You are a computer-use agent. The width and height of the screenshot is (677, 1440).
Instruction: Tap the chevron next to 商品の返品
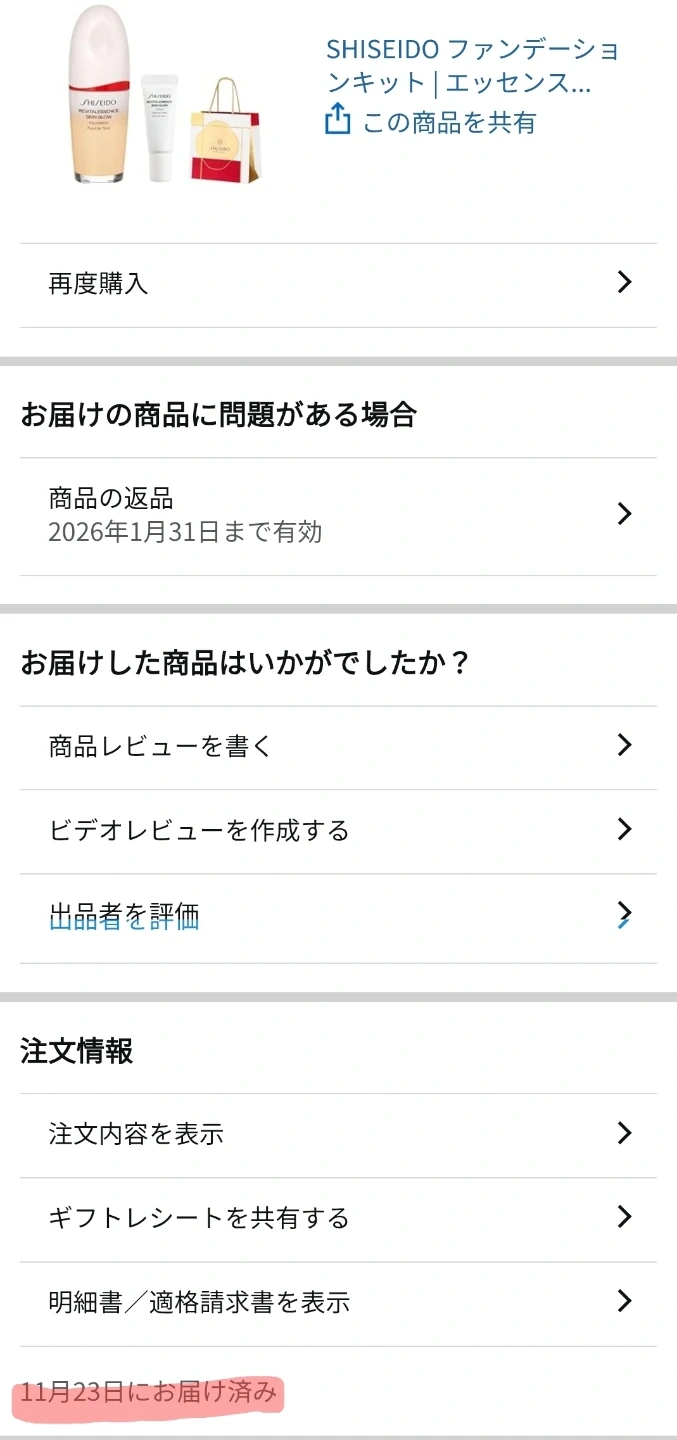pos(625,514)
